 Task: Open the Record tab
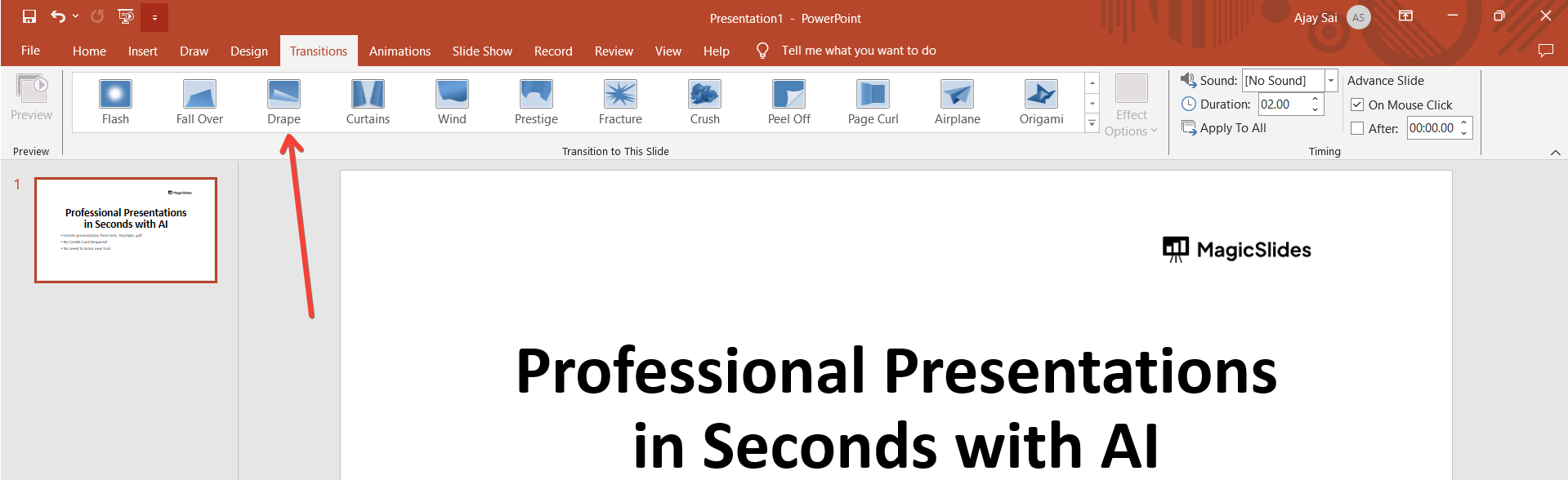pyautogui.click(x=553, y=51)
